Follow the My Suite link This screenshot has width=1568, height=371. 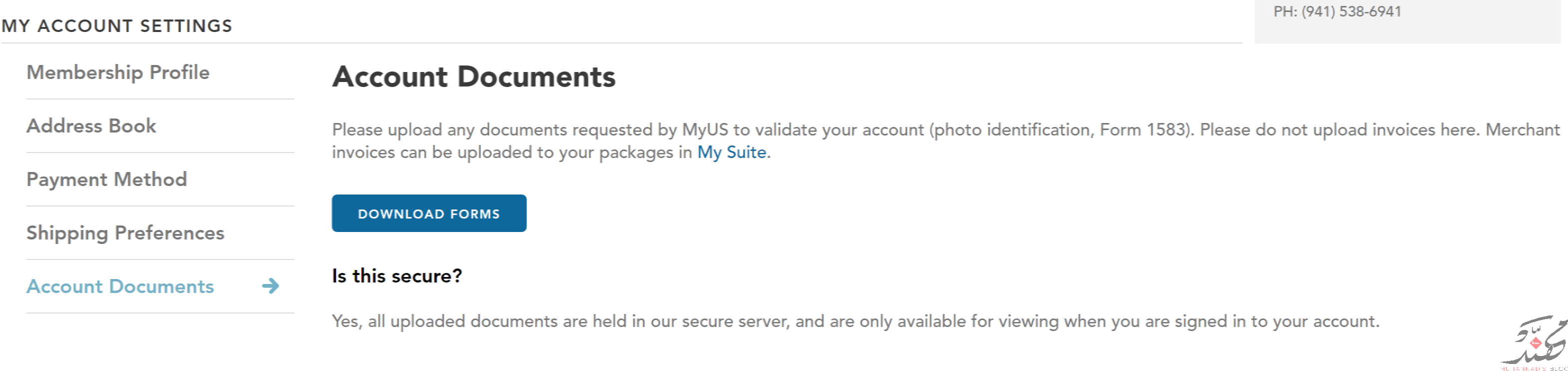point(732,152)
